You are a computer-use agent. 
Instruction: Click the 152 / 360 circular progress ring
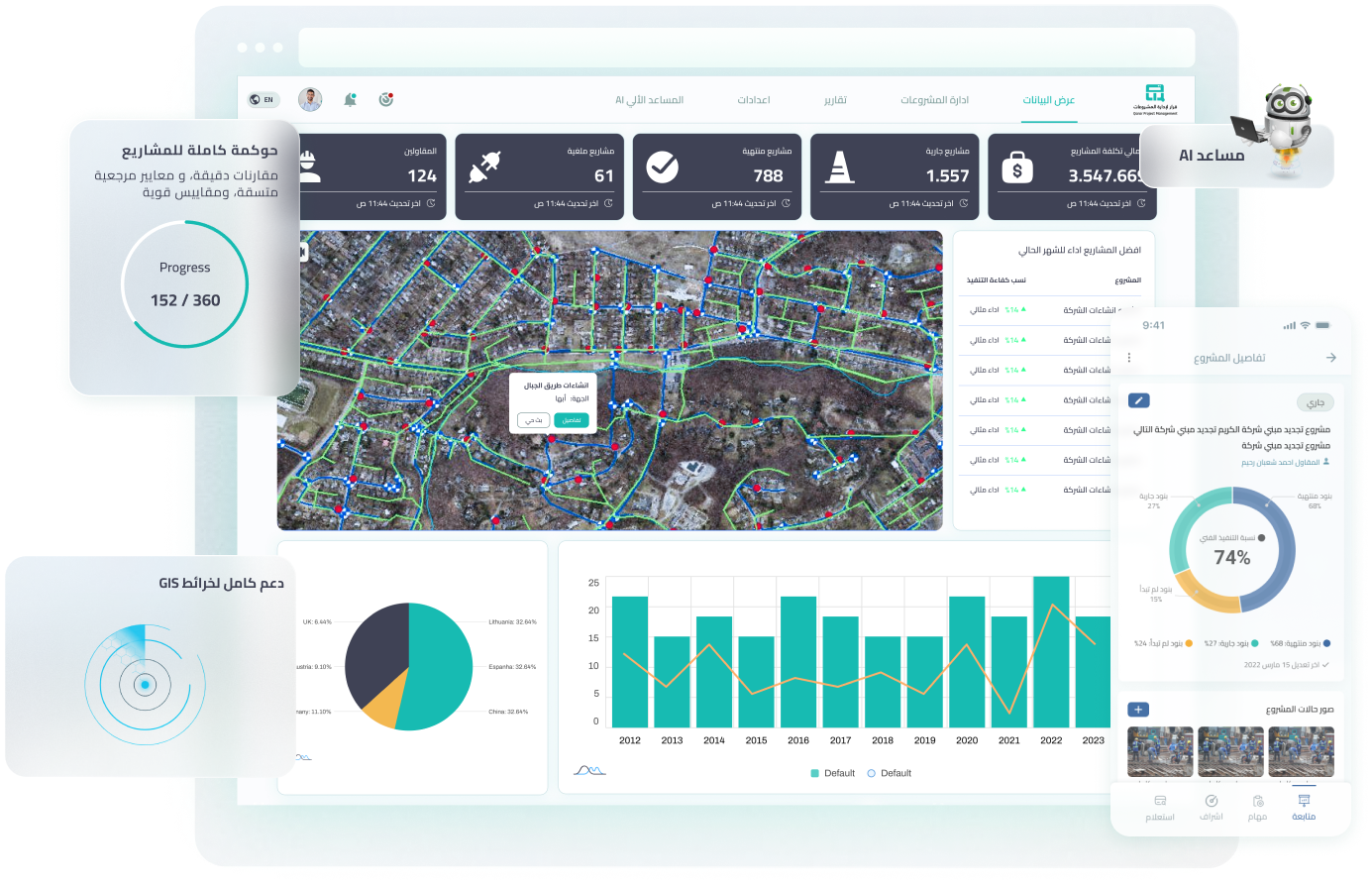click(185, 284)
